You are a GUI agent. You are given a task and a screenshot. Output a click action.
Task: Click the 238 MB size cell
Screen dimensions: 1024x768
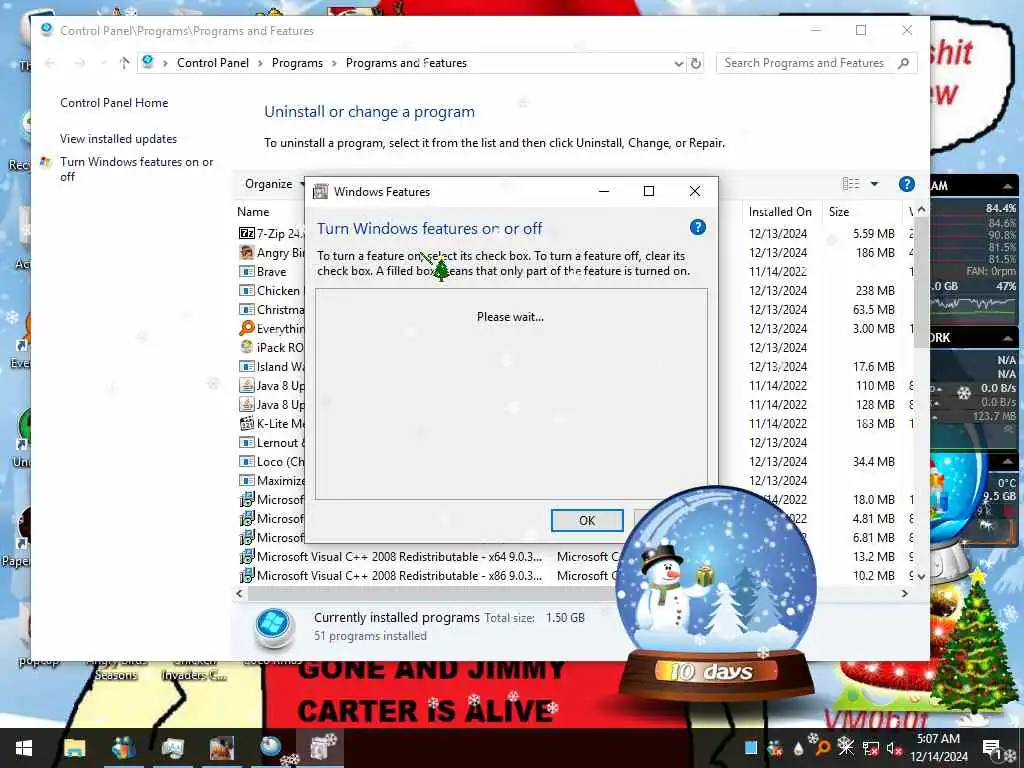pos(875,291)
